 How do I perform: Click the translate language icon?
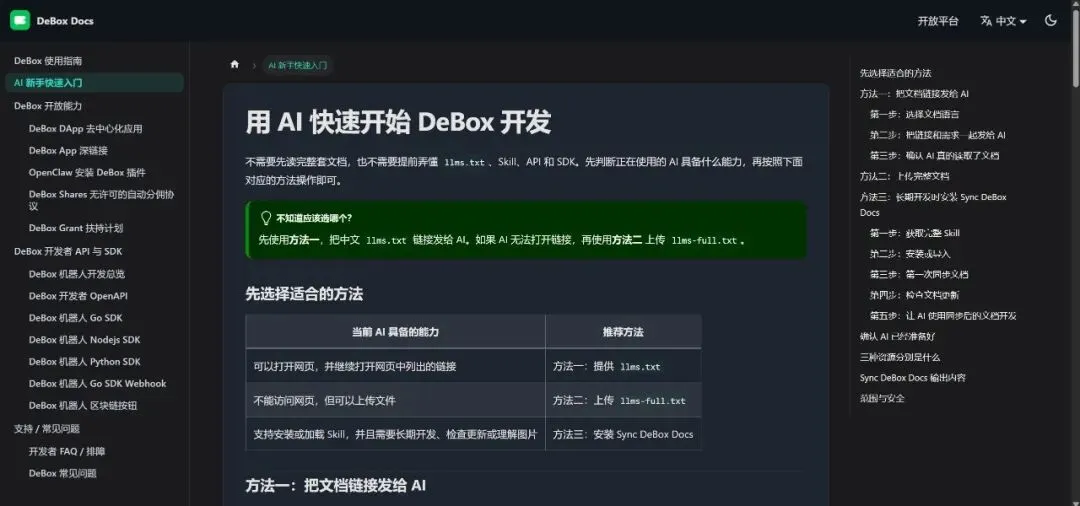pos(986,21)
